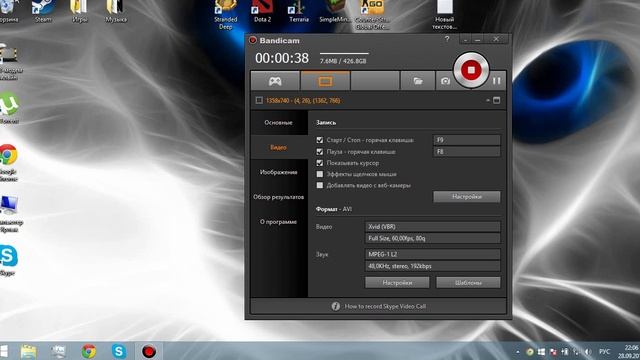Click the info icon beside Skype tip

pyautogui.click(x=336, y=306)
